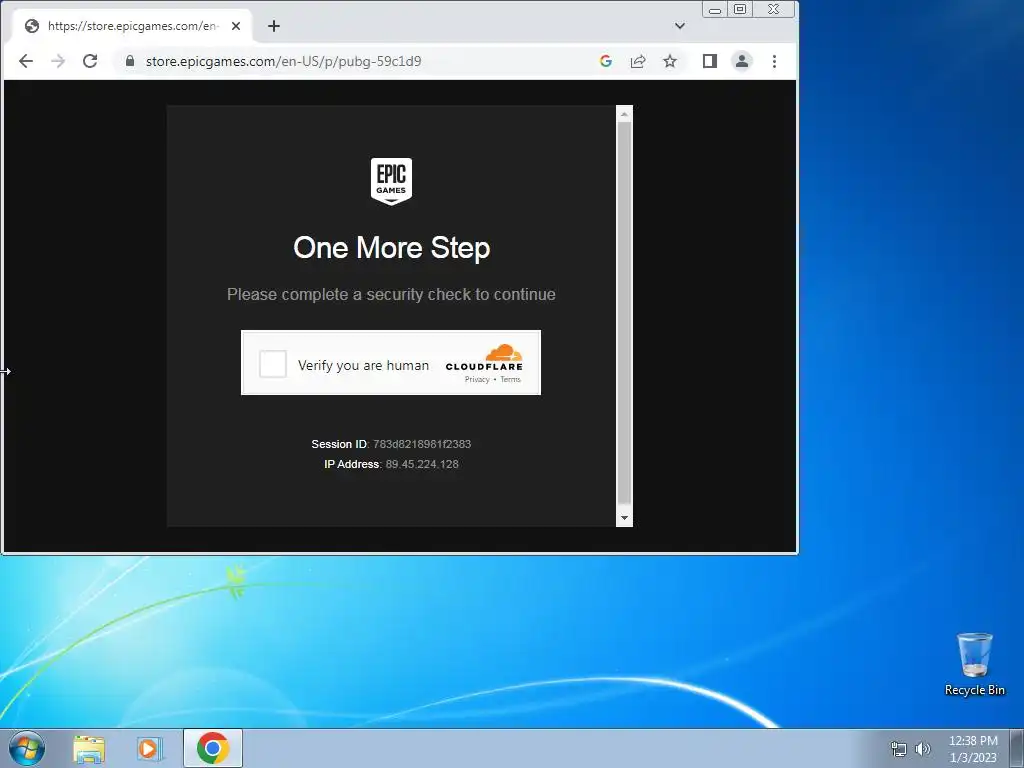This screenshot has width=1024, height=768.
Task: Toggle Chrome side panel
Action: pos(710,61)
